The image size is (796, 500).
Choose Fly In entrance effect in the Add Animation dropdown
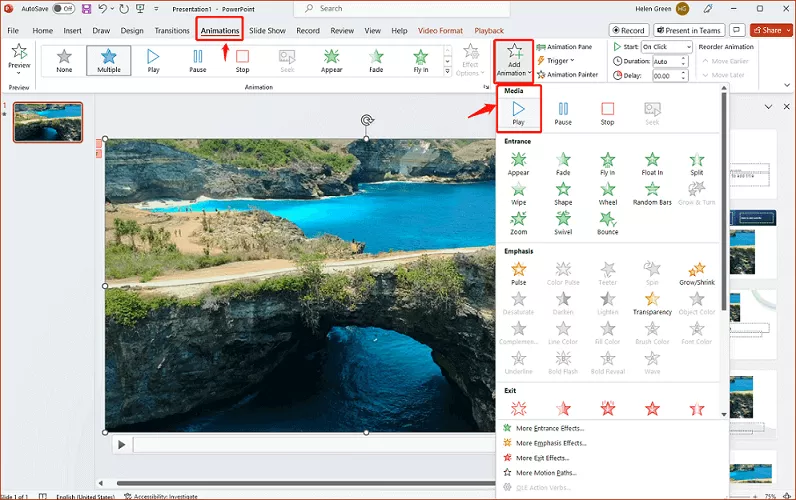point(607,164)
